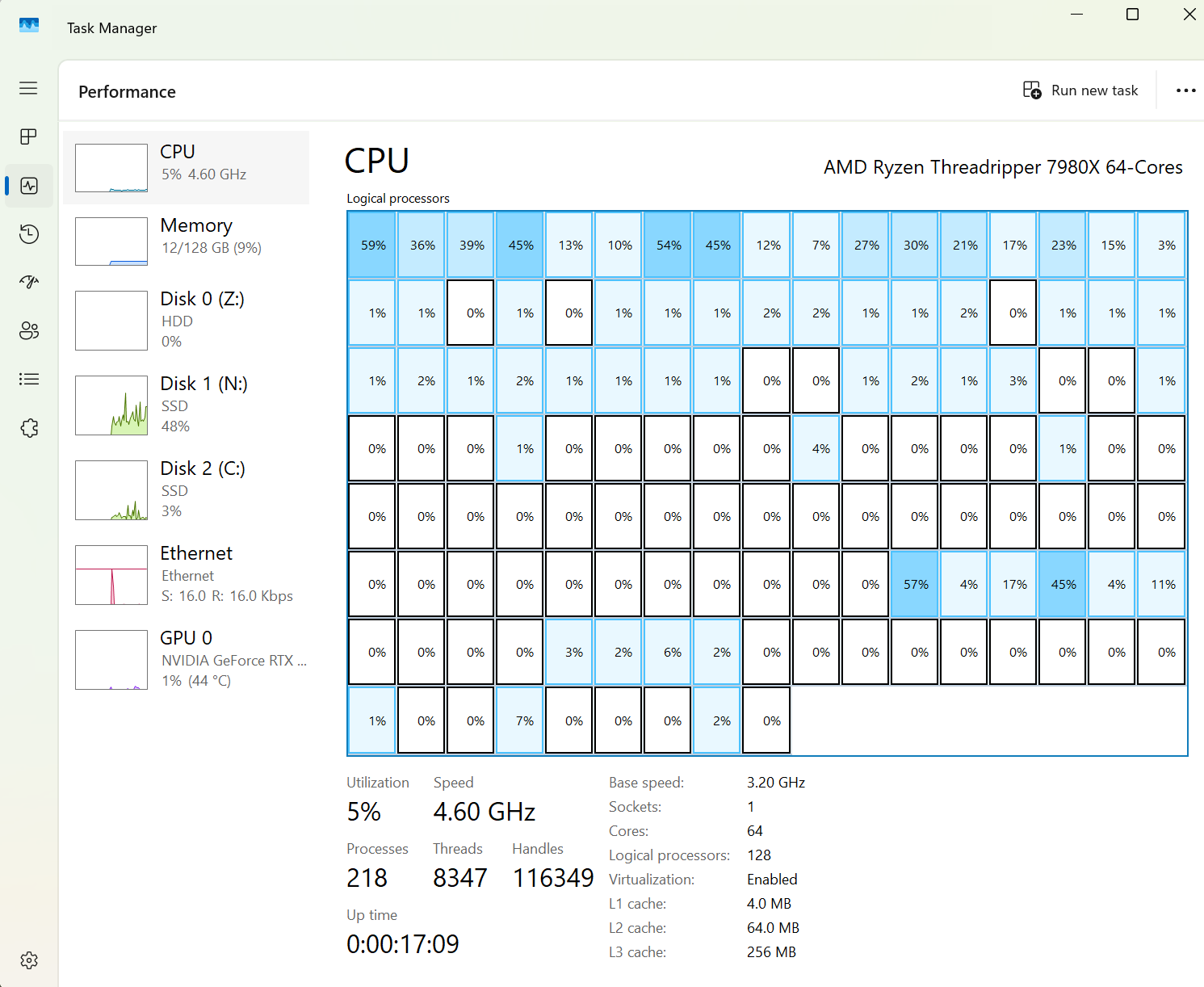This screenshot has width=1204, height=987.
Task: Open Task Manager settings gear
Action: [x=29, y=960]
